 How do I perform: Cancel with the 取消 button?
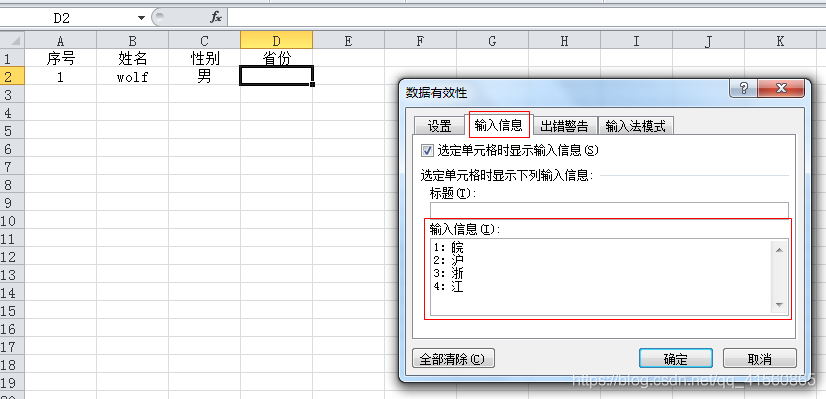759,358
